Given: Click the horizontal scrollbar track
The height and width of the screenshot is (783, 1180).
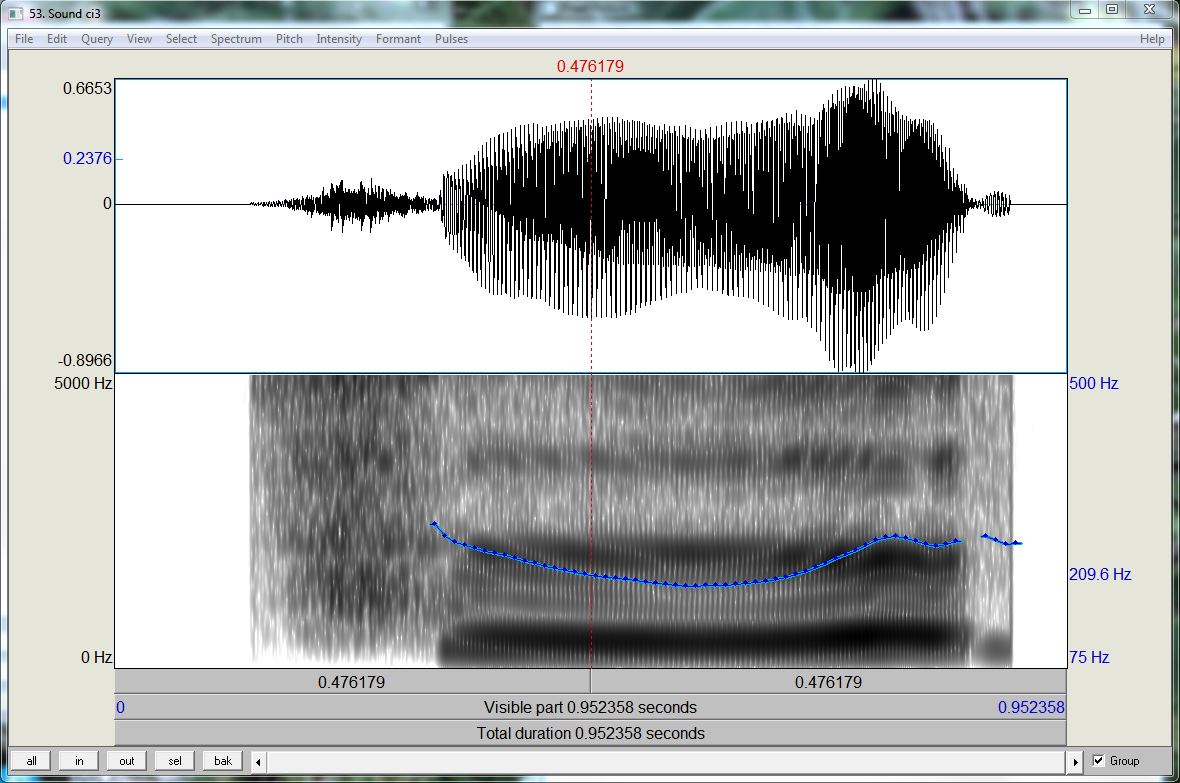Looking at the screenshot, I should [x=667, y=762].
